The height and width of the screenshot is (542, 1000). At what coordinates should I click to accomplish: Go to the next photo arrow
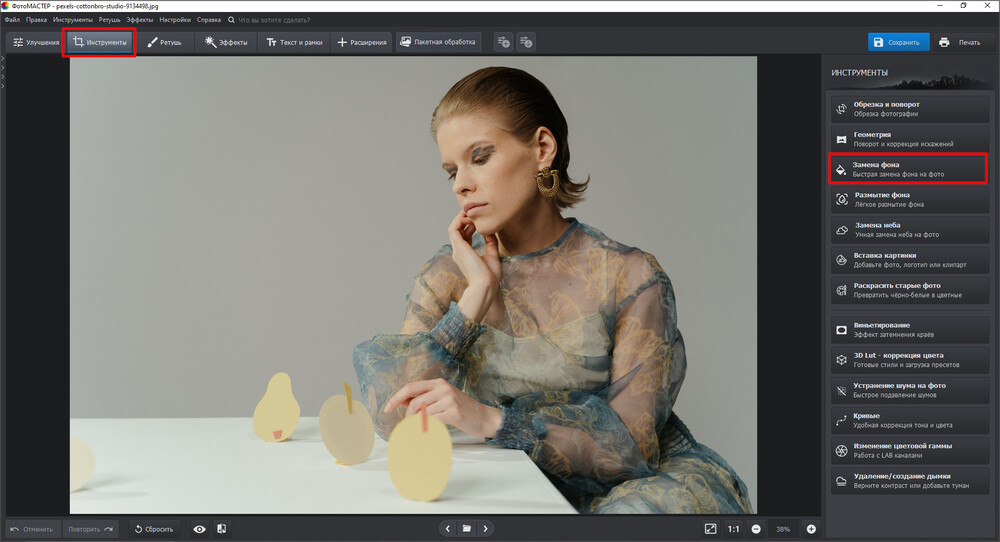click(x=486, y=528)
